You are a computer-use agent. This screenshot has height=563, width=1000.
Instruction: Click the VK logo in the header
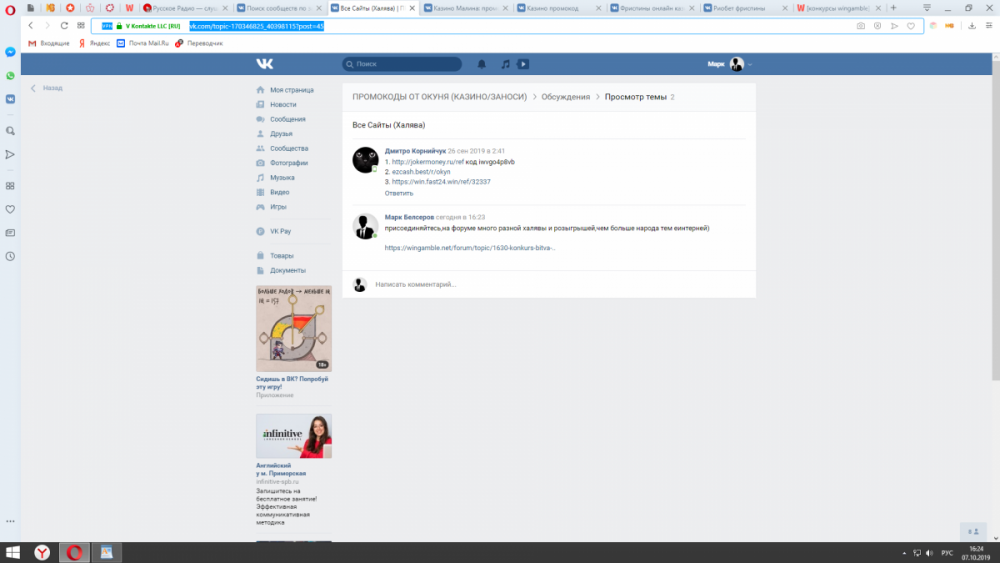264,64
